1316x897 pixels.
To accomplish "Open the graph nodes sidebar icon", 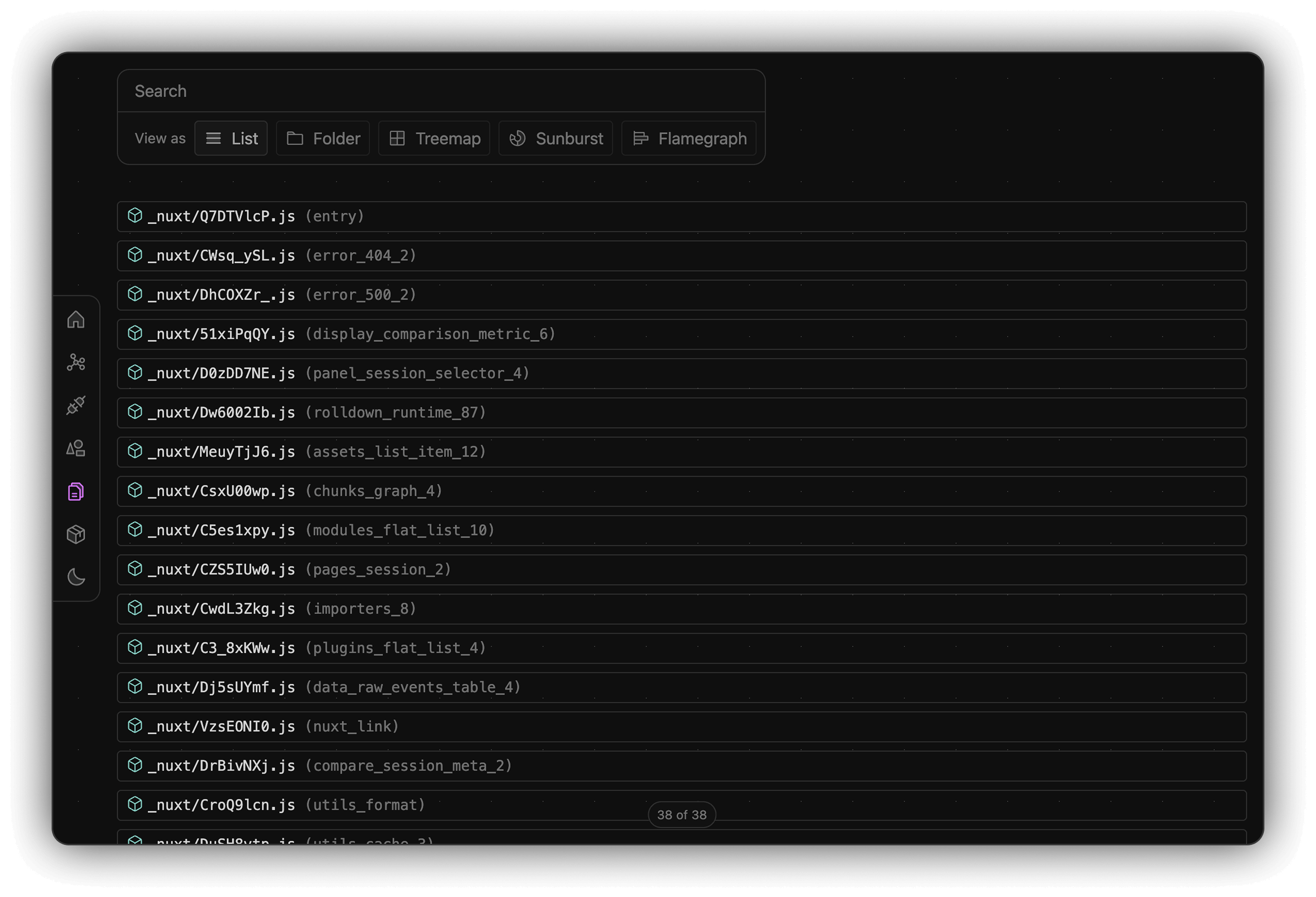I will point(76,363).
